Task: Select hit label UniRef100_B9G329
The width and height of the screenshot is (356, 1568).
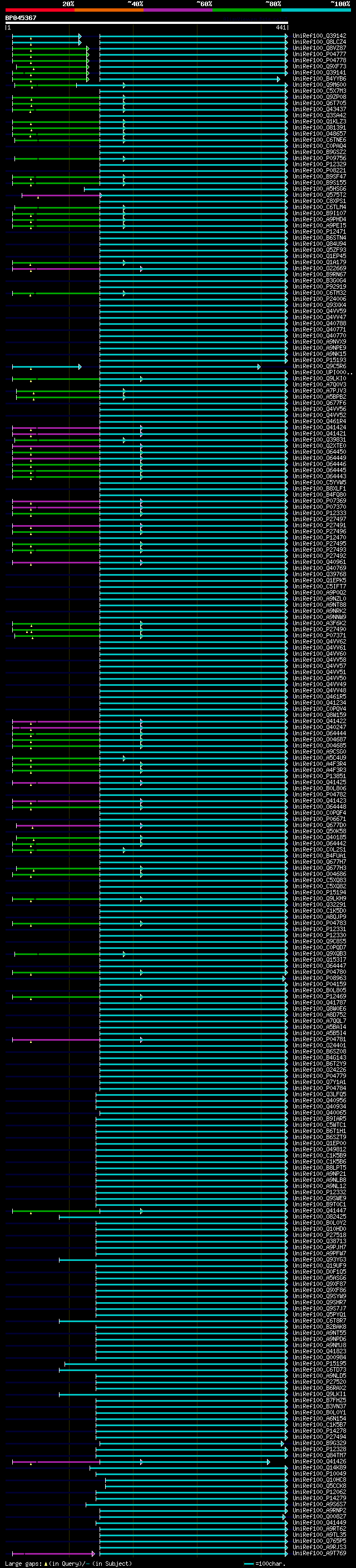Action: click(x=319, y=1443)
